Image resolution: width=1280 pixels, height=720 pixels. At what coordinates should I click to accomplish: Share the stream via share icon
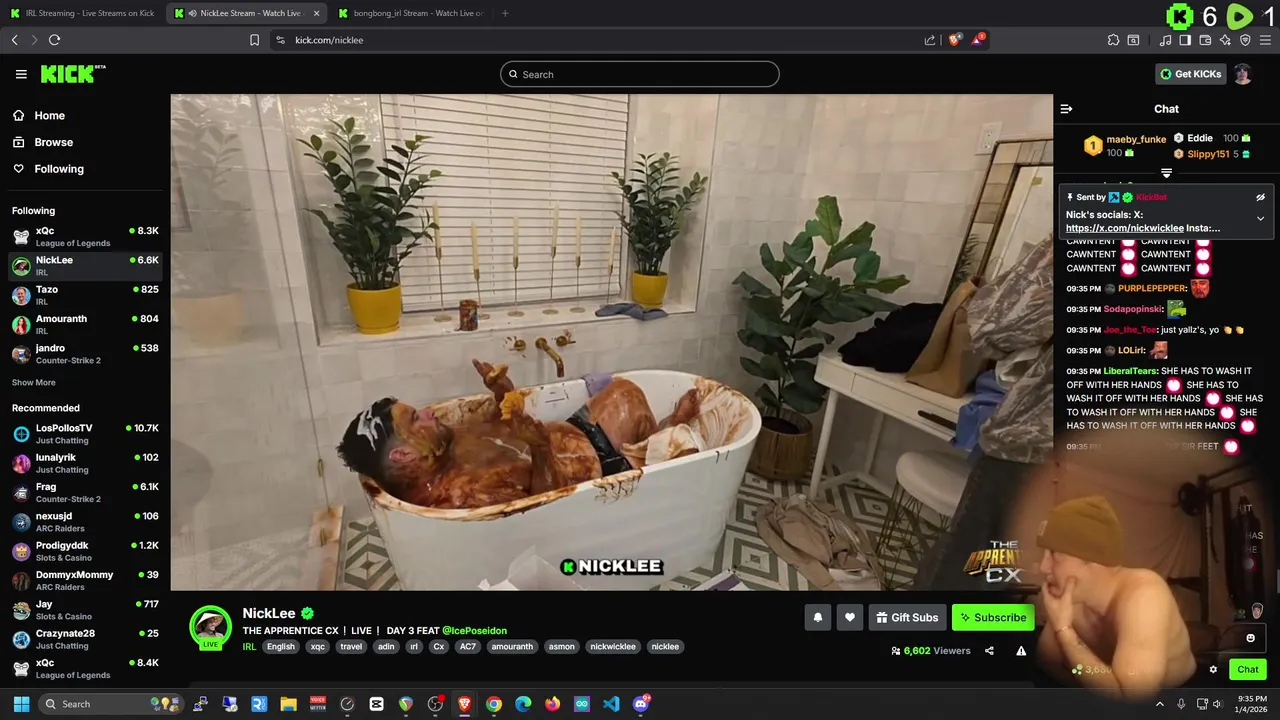pyautogui.click(x=989, y=651)
